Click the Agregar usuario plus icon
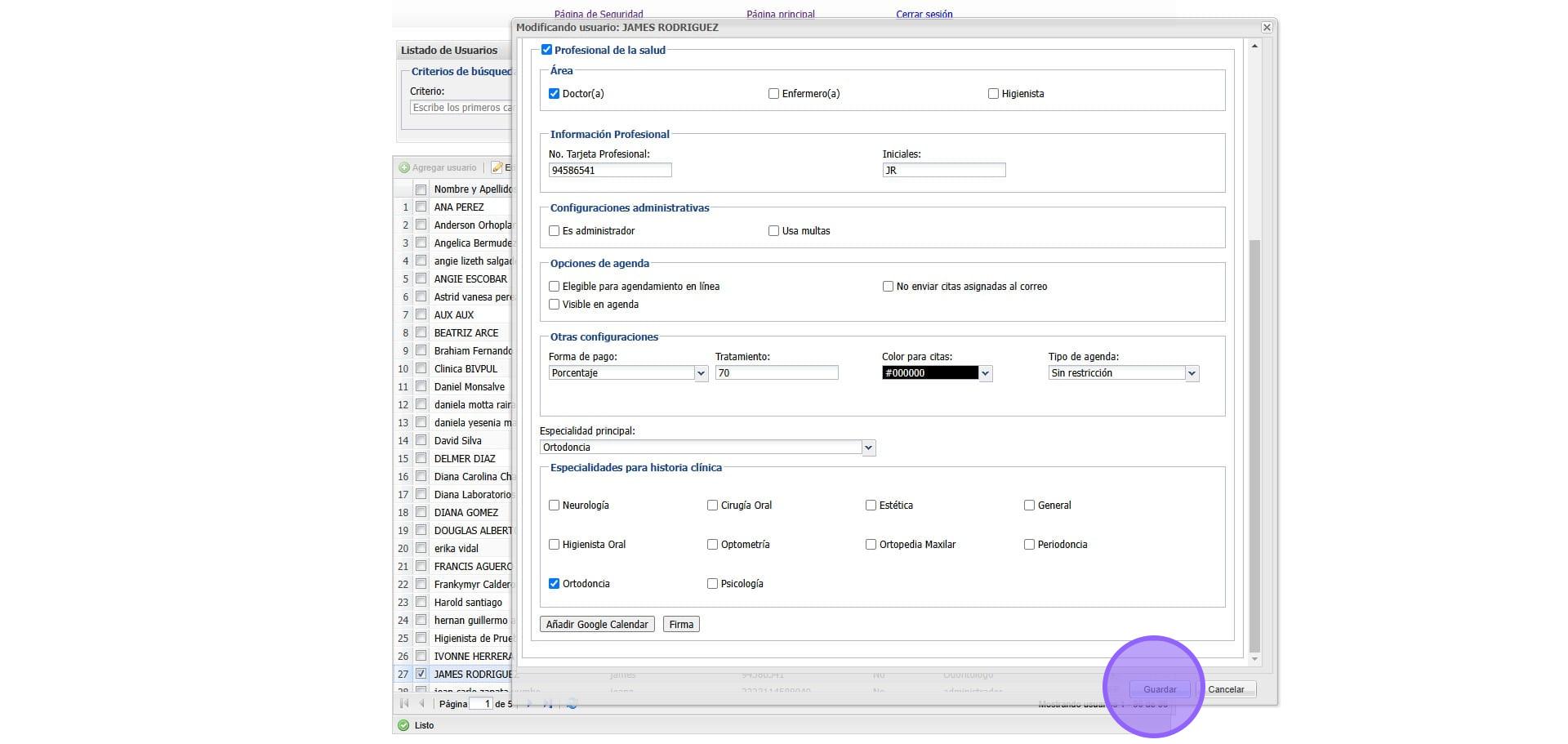Screen dimensions: 1568x744 404,168
